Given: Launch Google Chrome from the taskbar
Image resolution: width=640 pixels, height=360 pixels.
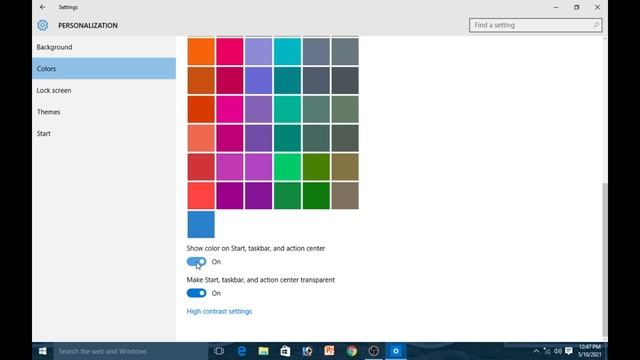Looking at the screenshot, I should [352, 351].
